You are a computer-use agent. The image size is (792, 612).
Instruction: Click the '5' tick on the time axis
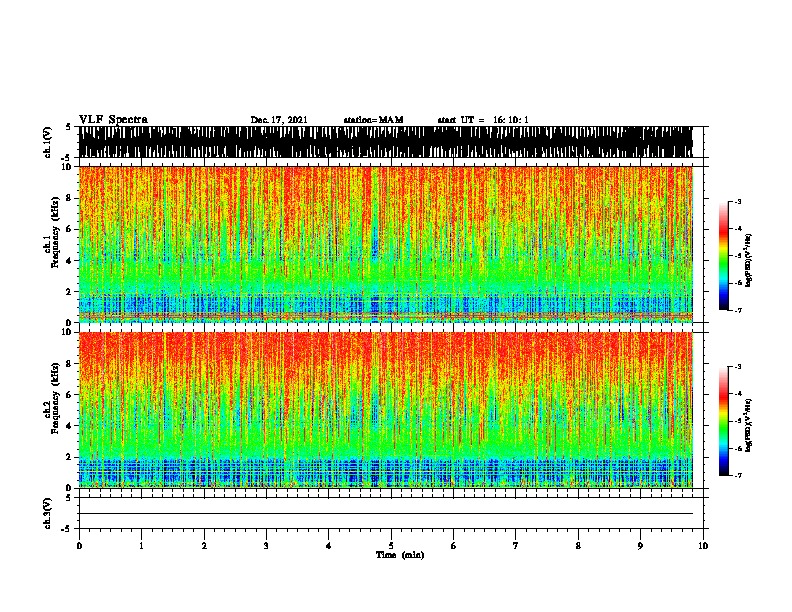[391, 546]
